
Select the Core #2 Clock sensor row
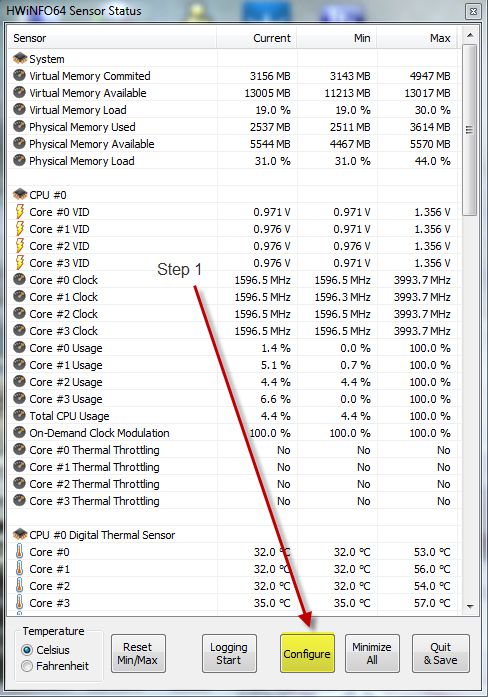point(233,314)
